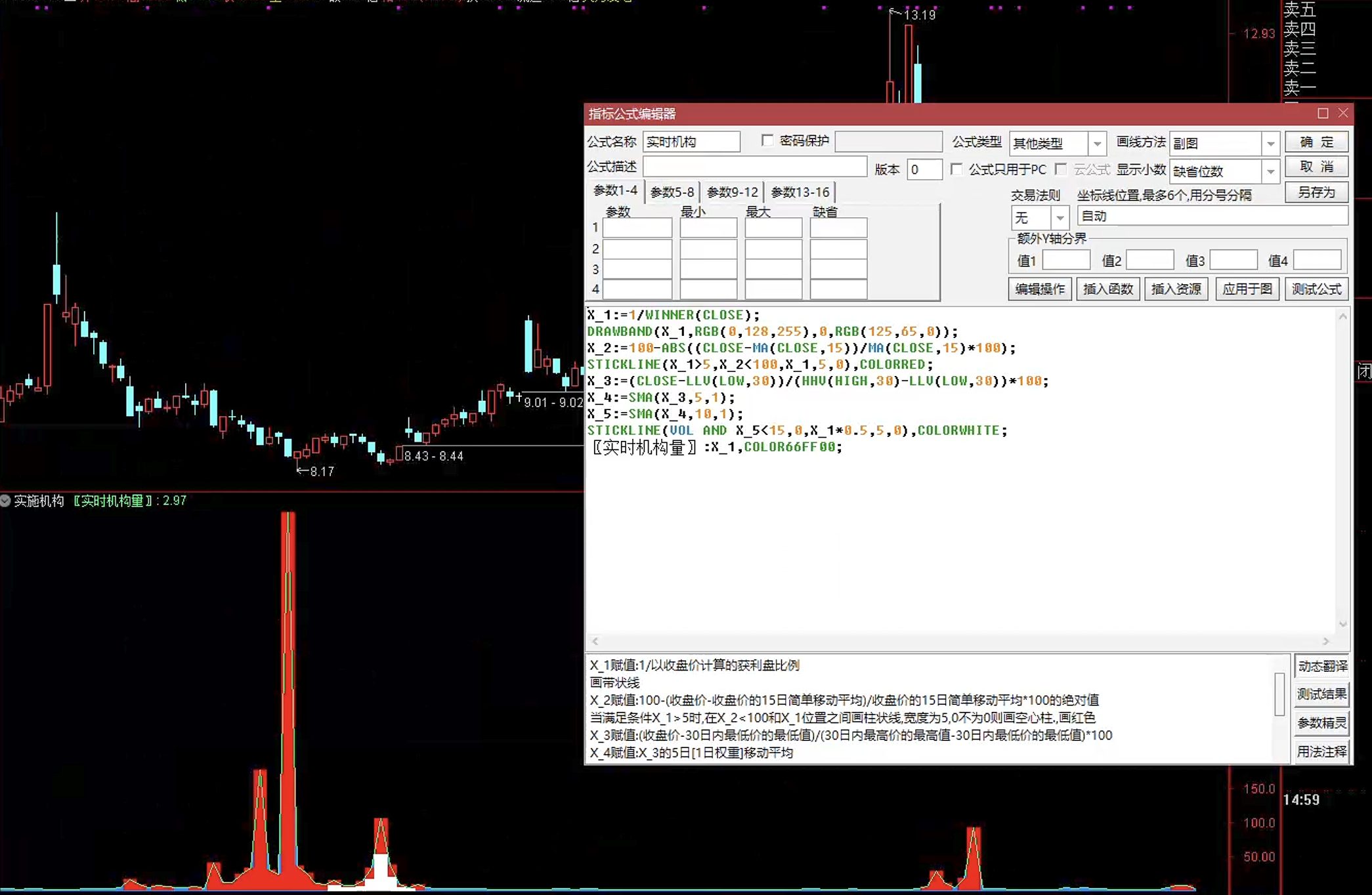This screenshot has width=1372, height=895.
Task: Click the 坐标线位置 field containing 自动
Action: point(1212,216)
